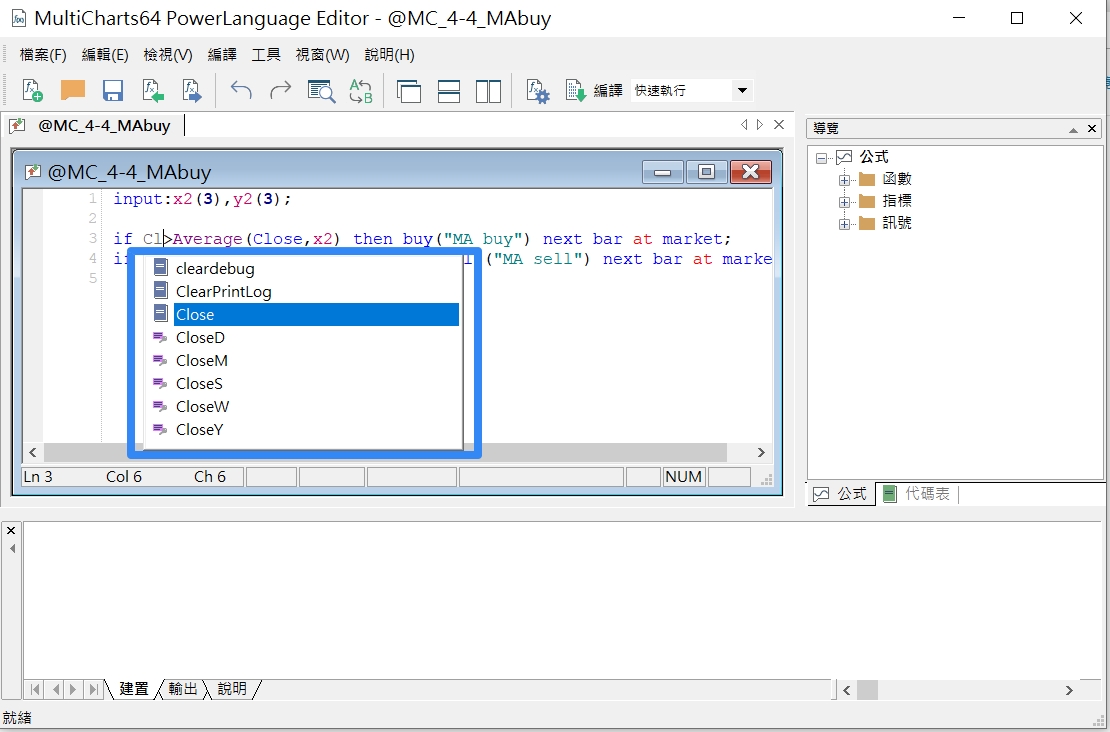Minimize the inner @MC_4-4_MAbuy code window
Image resolution: width=1110 pixels, height=732 pixels.
pyautogui.click(x=663, y=172)
